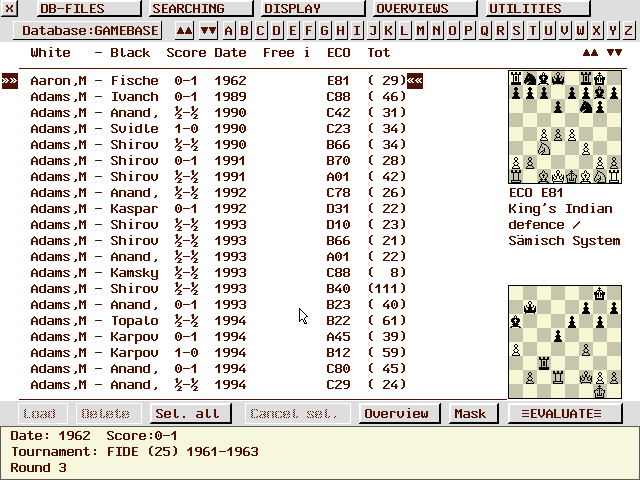Select game Adams,M - Topalo 1994

click(x=218, y=320)
